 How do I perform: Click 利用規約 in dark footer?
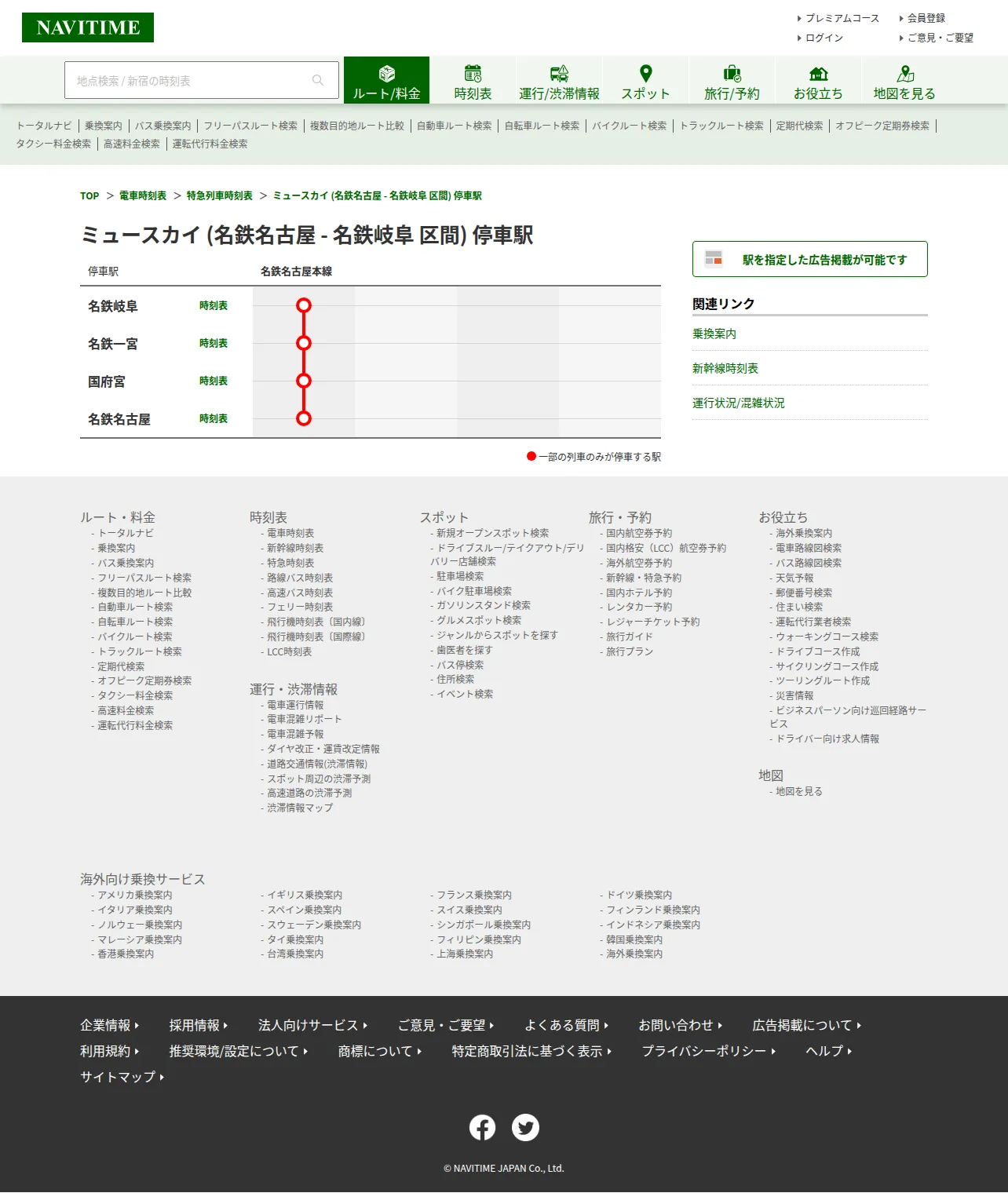point(109,1051)
